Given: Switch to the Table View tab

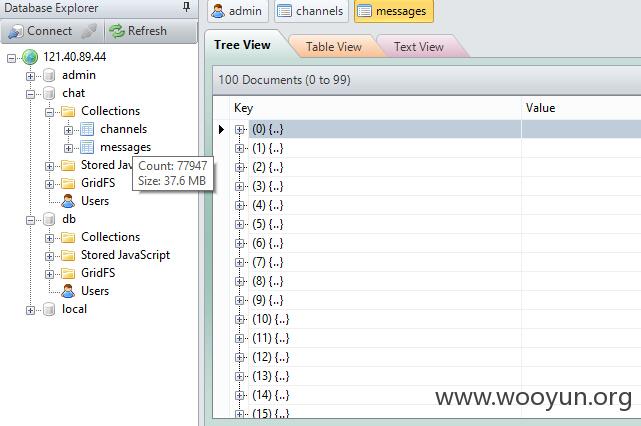Looking at the screenshot, I should point(334,47).
